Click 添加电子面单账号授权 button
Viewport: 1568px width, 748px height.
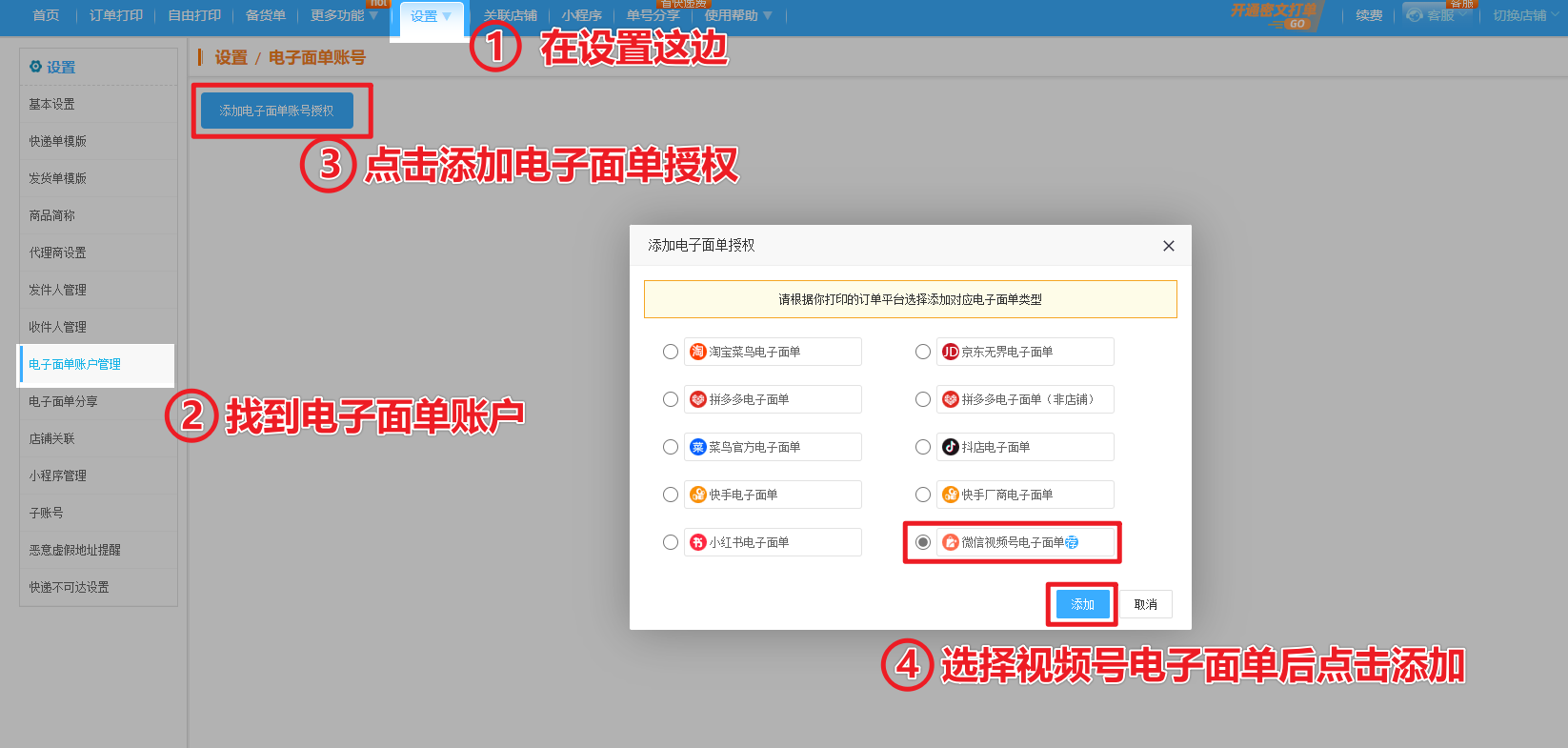point(276,111)
